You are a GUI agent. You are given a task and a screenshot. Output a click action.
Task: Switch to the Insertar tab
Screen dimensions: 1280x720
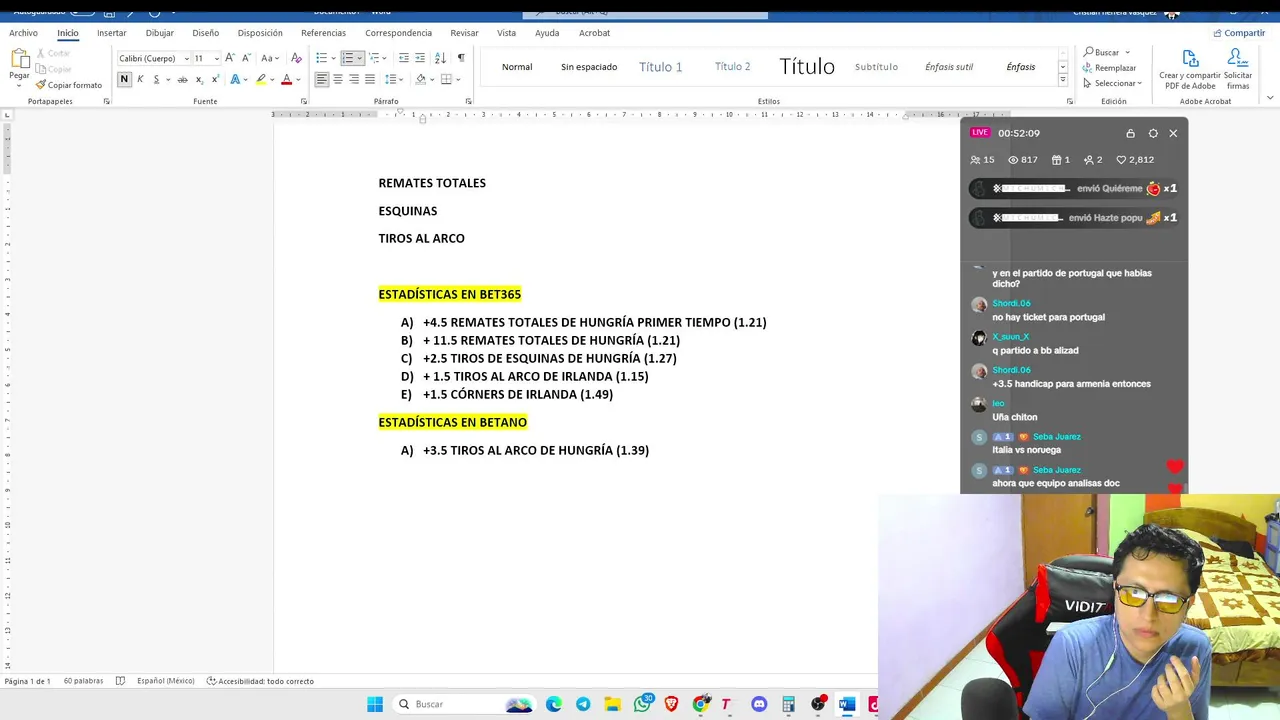[112, 33]
